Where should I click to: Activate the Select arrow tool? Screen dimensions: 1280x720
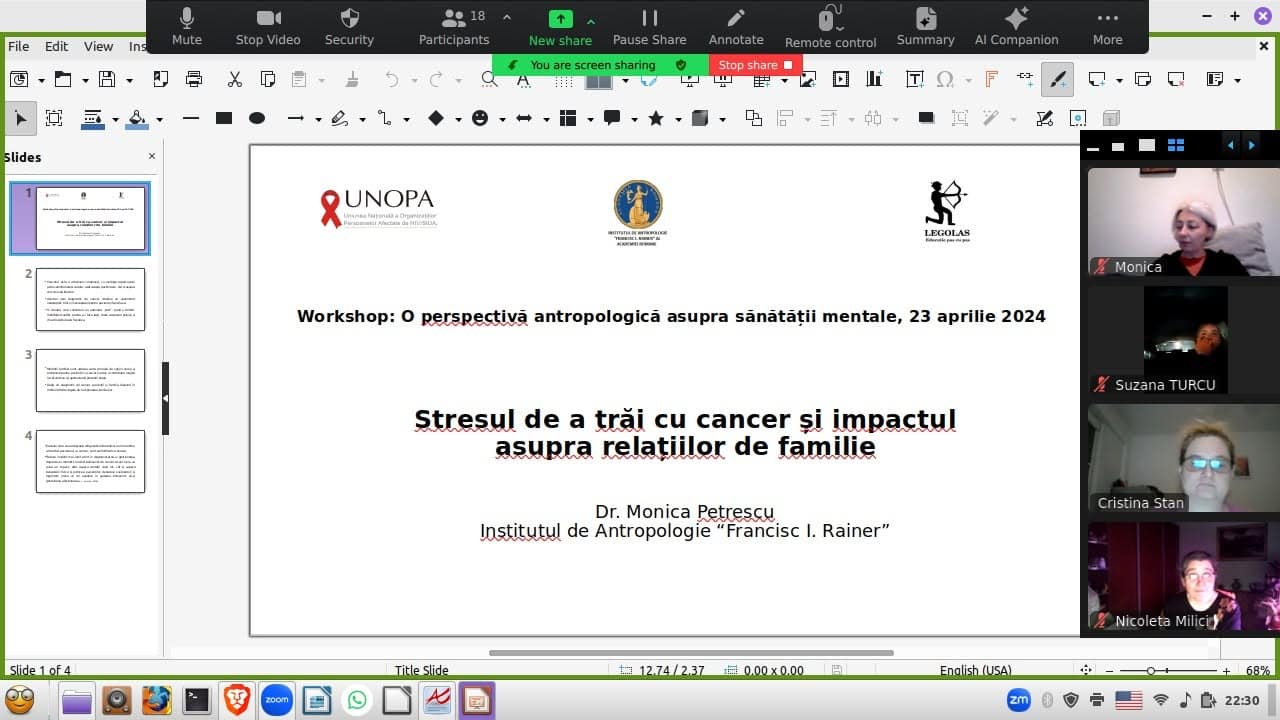tap(20, 118)
